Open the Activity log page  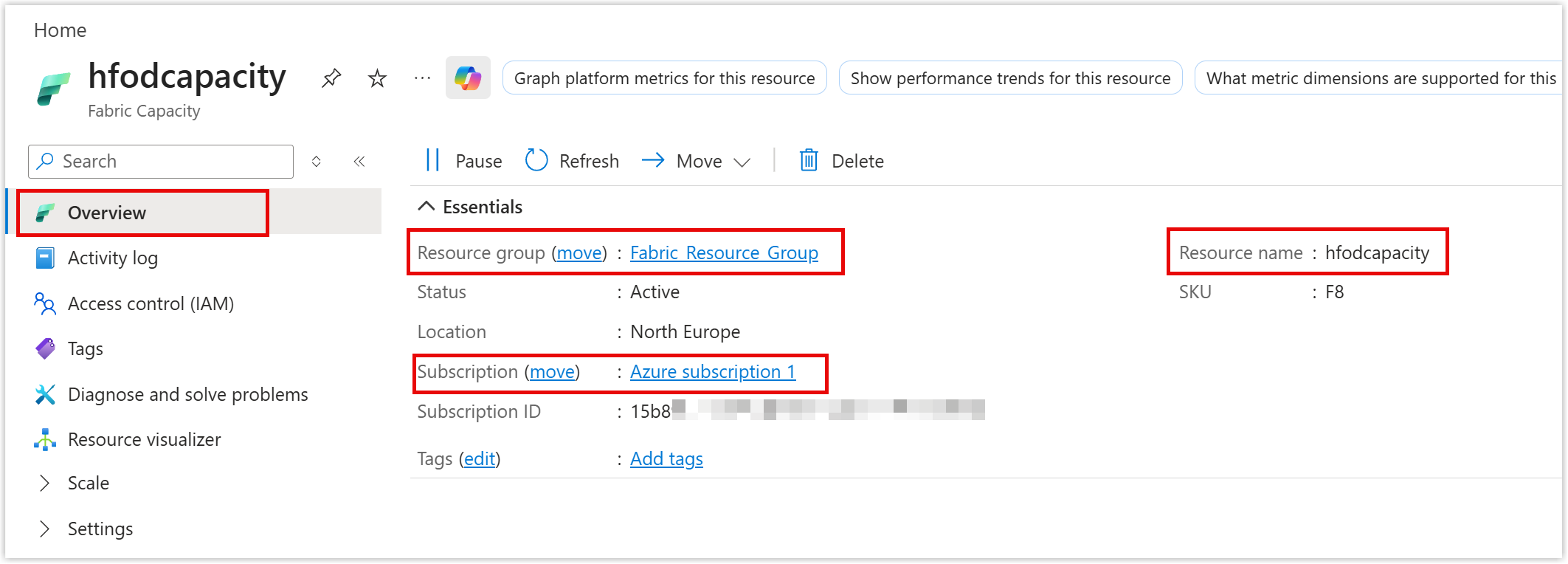pyautogui.click(x=112, y=258)
